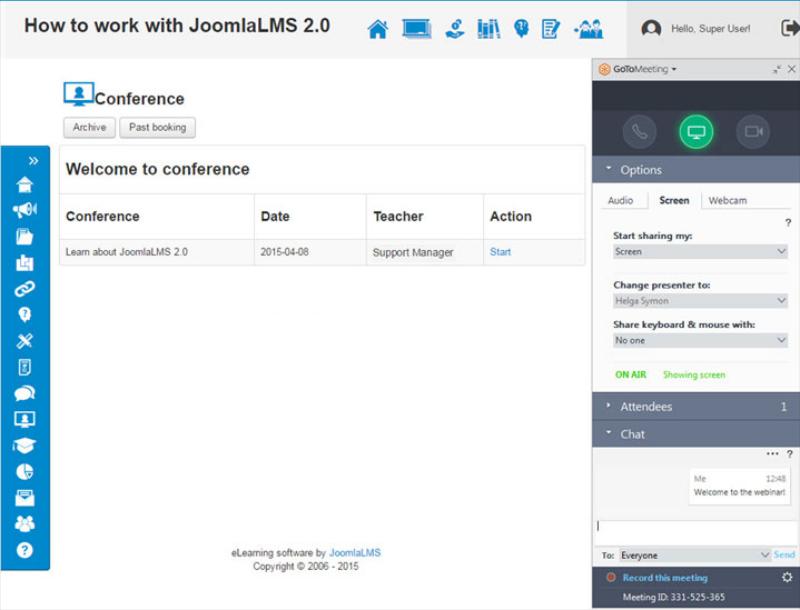Click the Quizzes head icon in sidebar
This screenshot has height=610, width=800.
tap(24, 315)
